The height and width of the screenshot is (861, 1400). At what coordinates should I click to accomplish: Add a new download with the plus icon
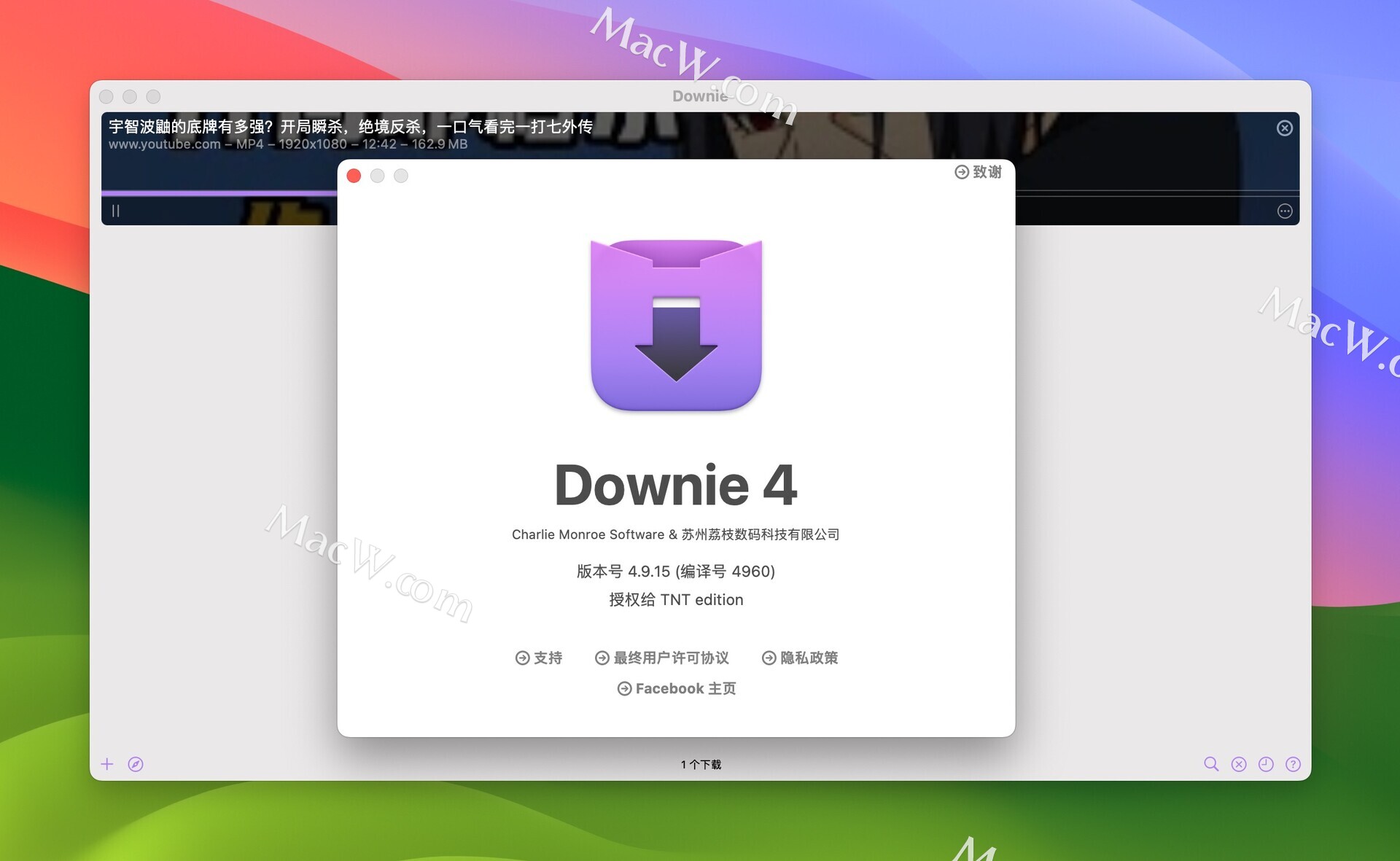(107, 764)
